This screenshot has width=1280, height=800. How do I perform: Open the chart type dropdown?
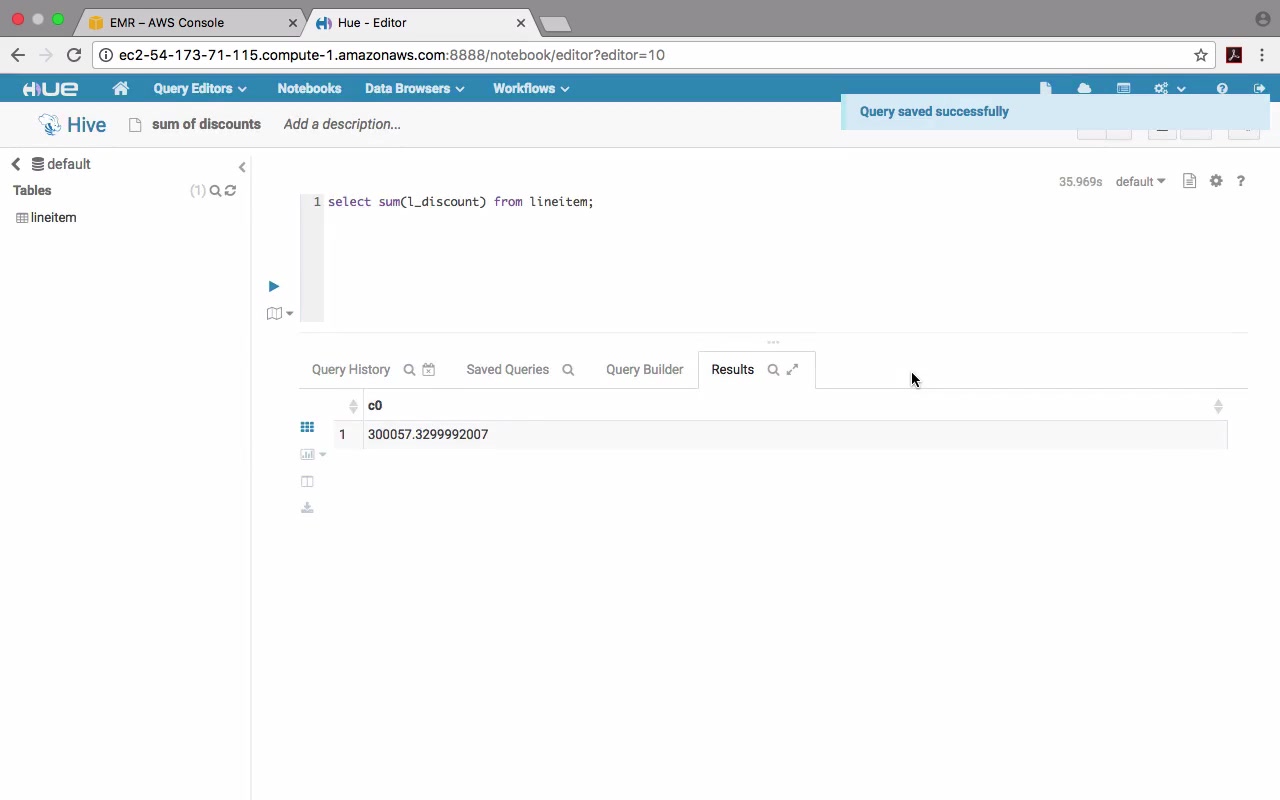[x=313, y=454]
